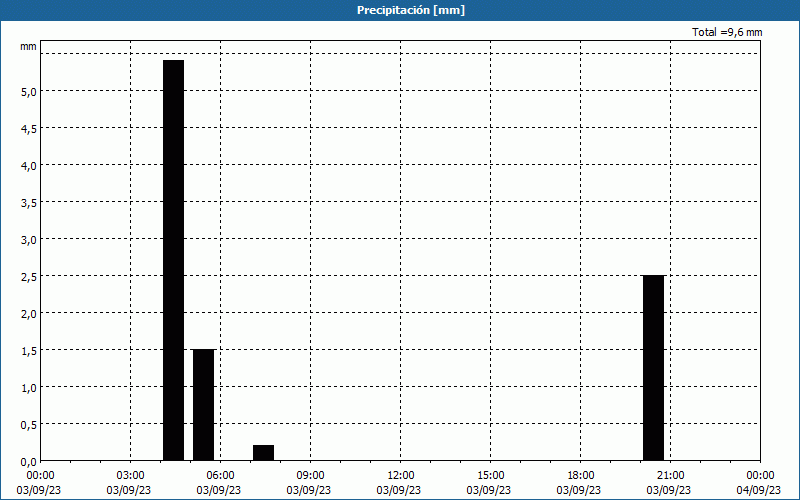Screen dimensions: 800x500
Task: Click the 09:00 time axis label
Action: [311, 476]
